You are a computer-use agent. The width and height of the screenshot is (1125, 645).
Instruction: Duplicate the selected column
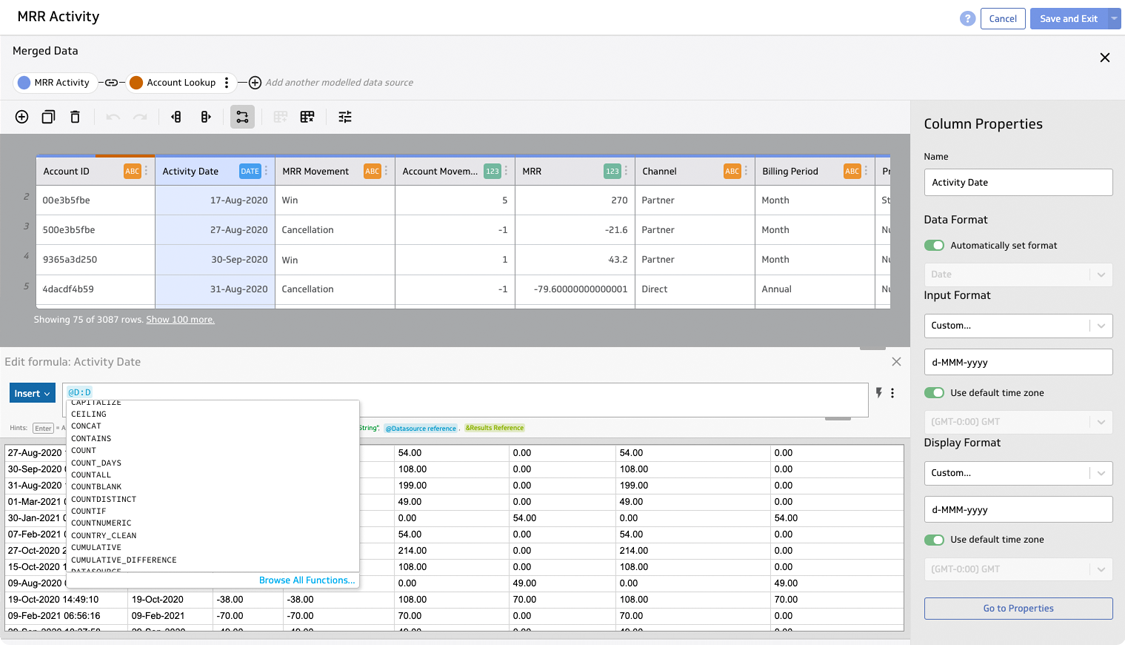pyautogui.click(x=47, y=117)
